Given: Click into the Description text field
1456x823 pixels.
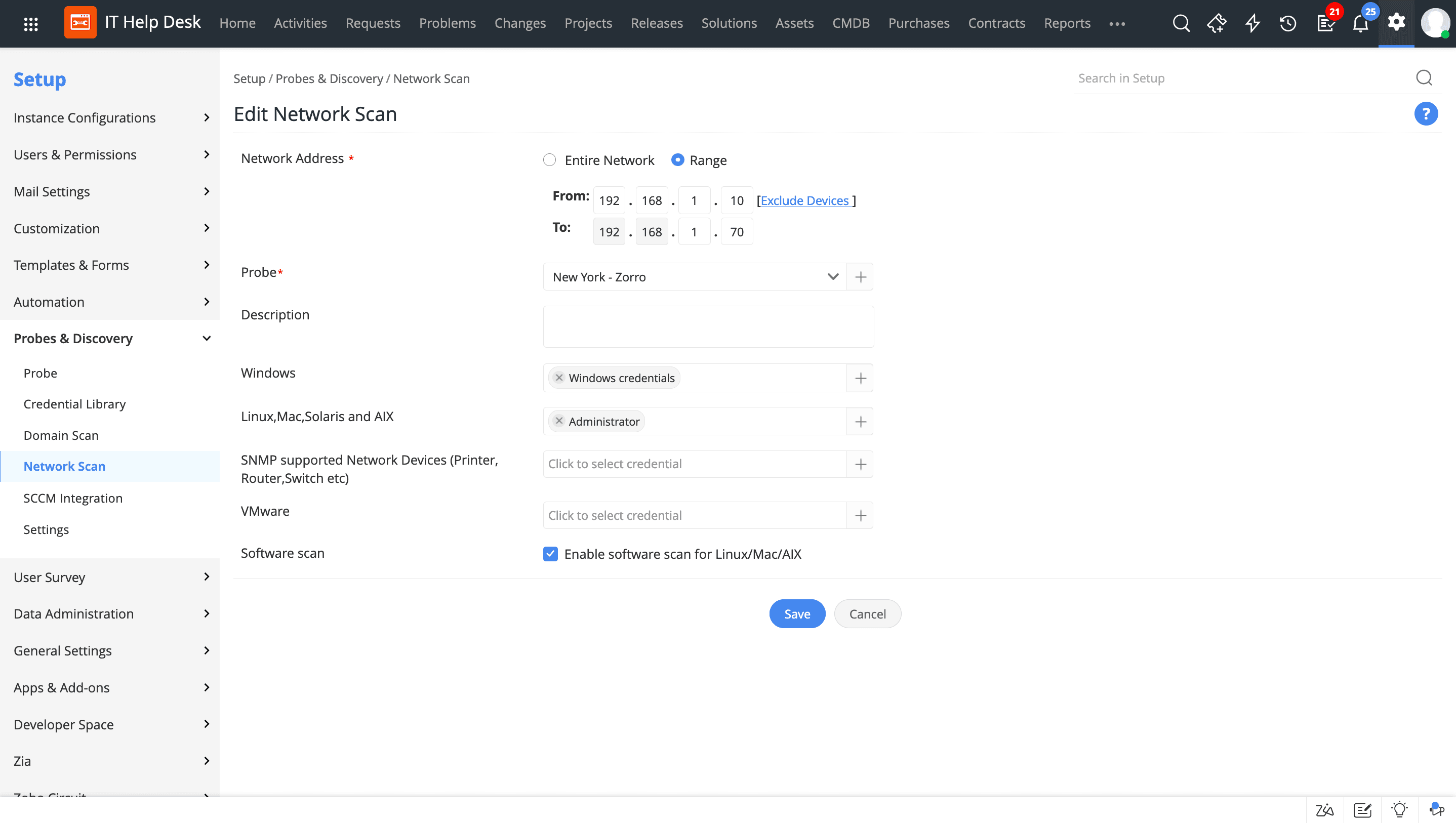Looking at the screenshot, I should point(708,326).
